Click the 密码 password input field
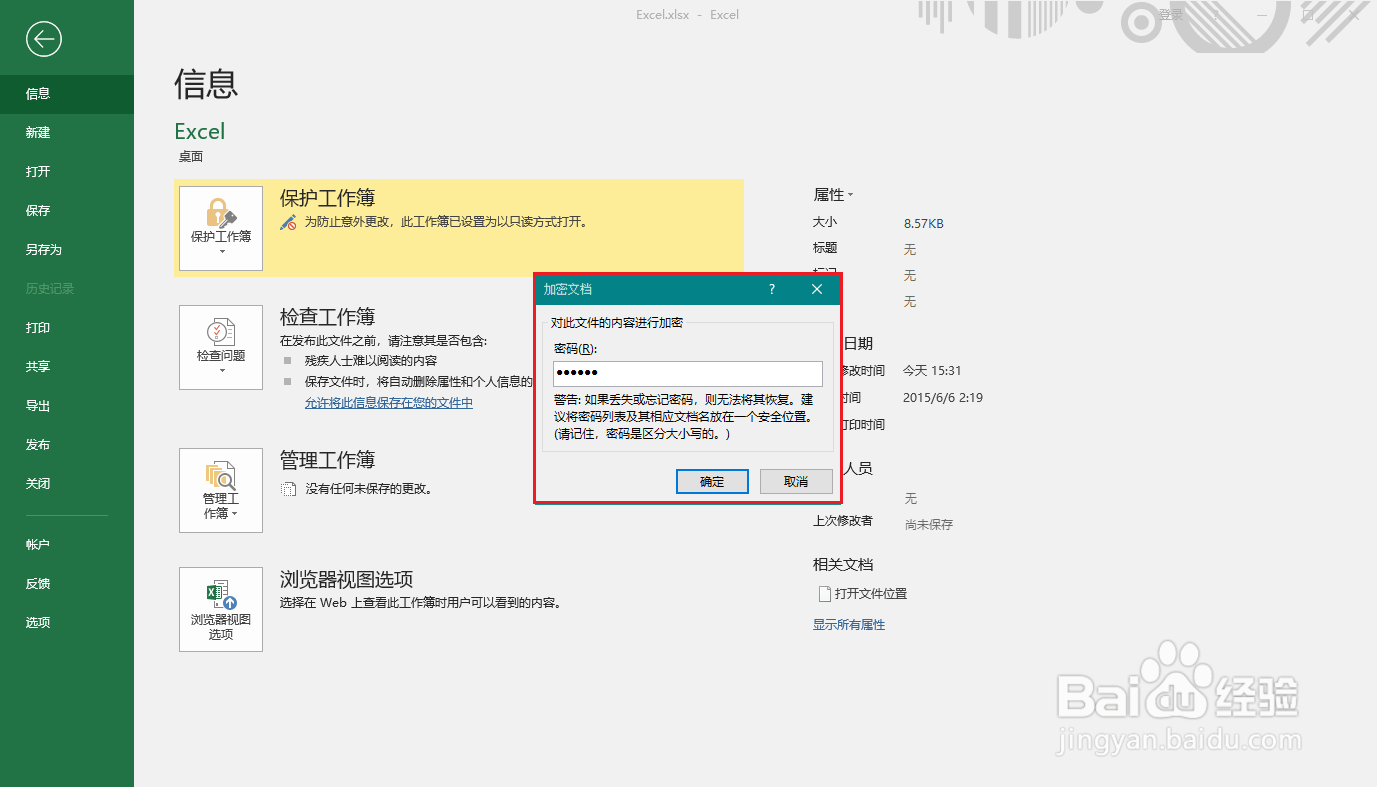Viewport: 1377px width, 787px height. (687, 373)
